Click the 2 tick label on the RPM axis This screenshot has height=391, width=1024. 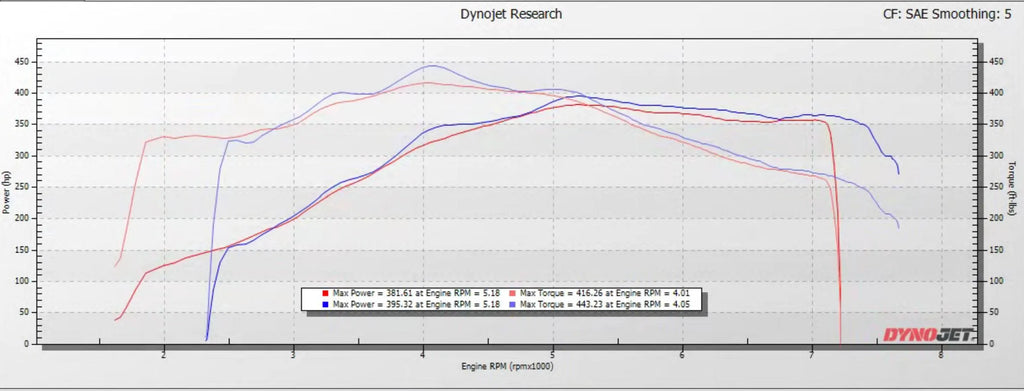pyautogui.click(x=164, y=355)
